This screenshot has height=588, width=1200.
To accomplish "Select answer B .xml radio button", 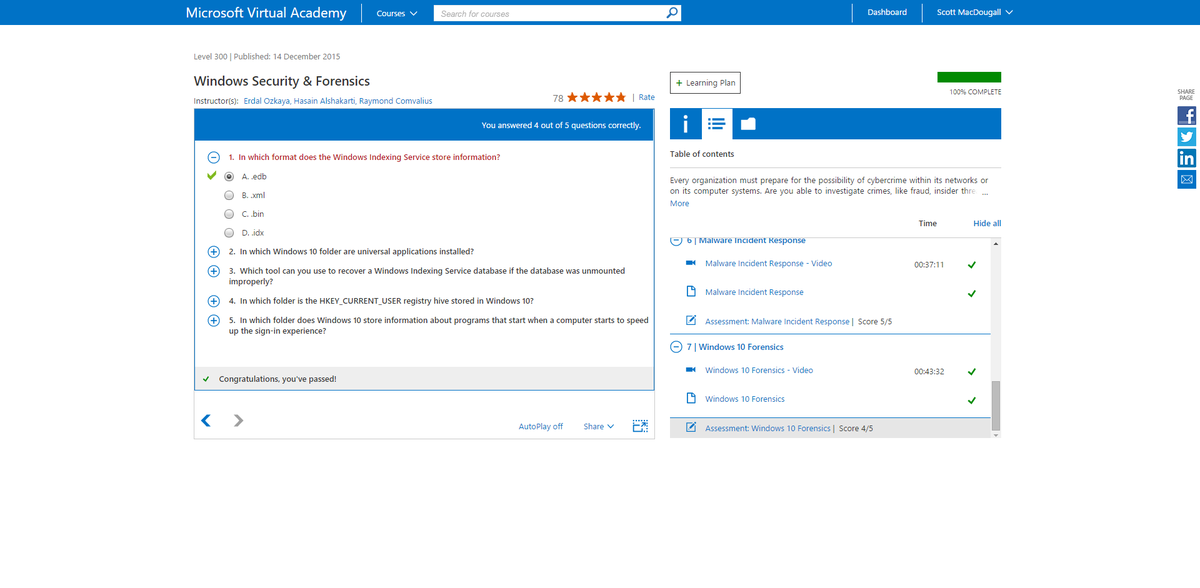I will click(229, 195).
